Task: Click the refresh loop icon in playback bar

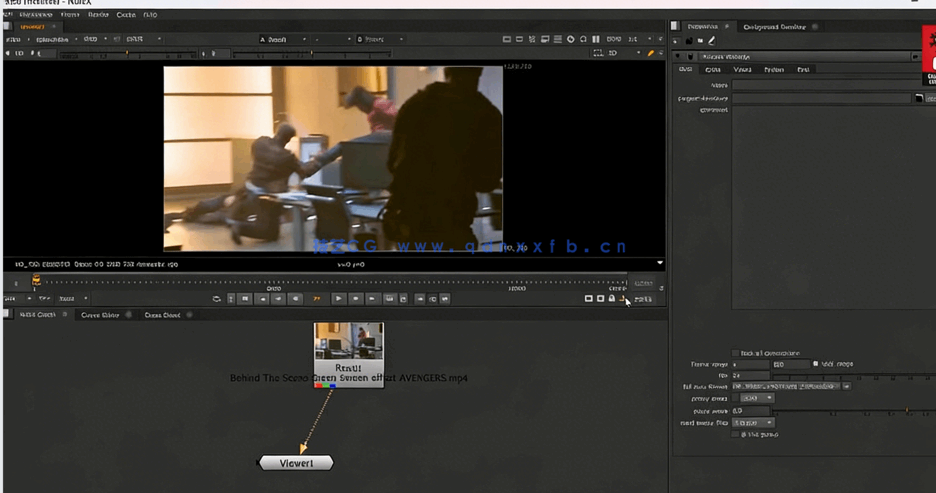Action: tap(217, 299)
